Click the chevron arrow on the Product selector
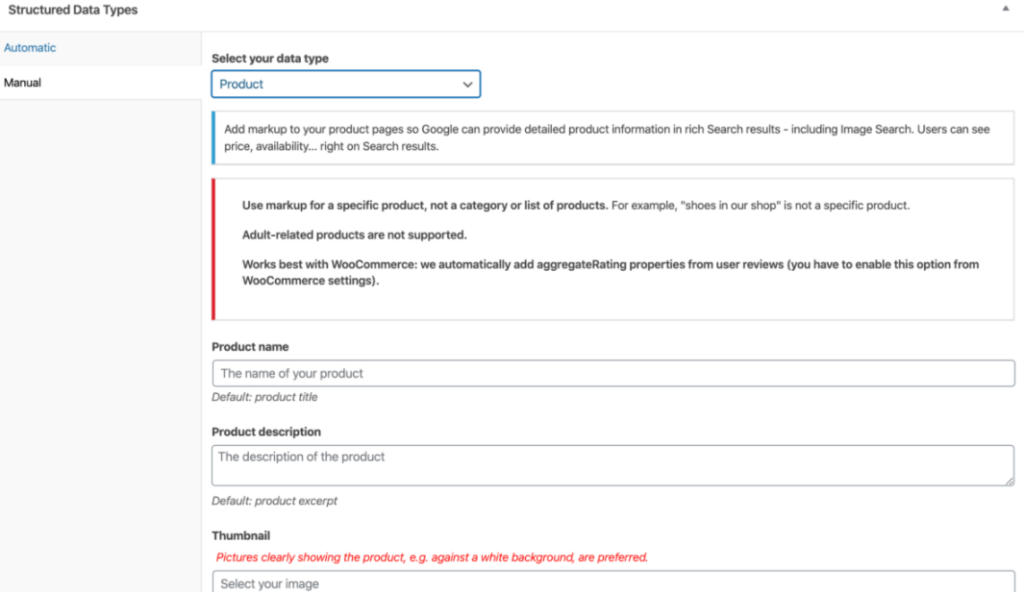Screen dimensions: 1024x592 pos(467,84)
